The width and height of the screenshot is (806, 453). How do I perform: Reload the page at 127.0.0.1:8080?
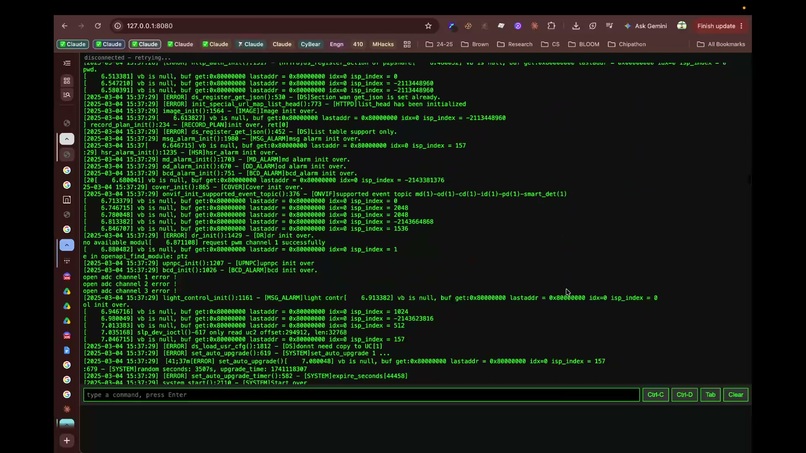point(98,26)
